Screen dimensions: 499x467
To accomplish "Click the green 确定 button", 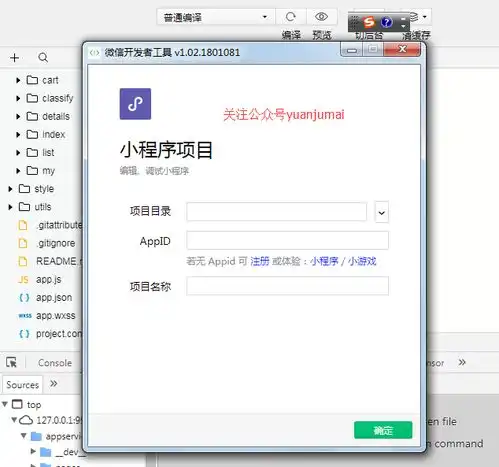I will (383, 430).
